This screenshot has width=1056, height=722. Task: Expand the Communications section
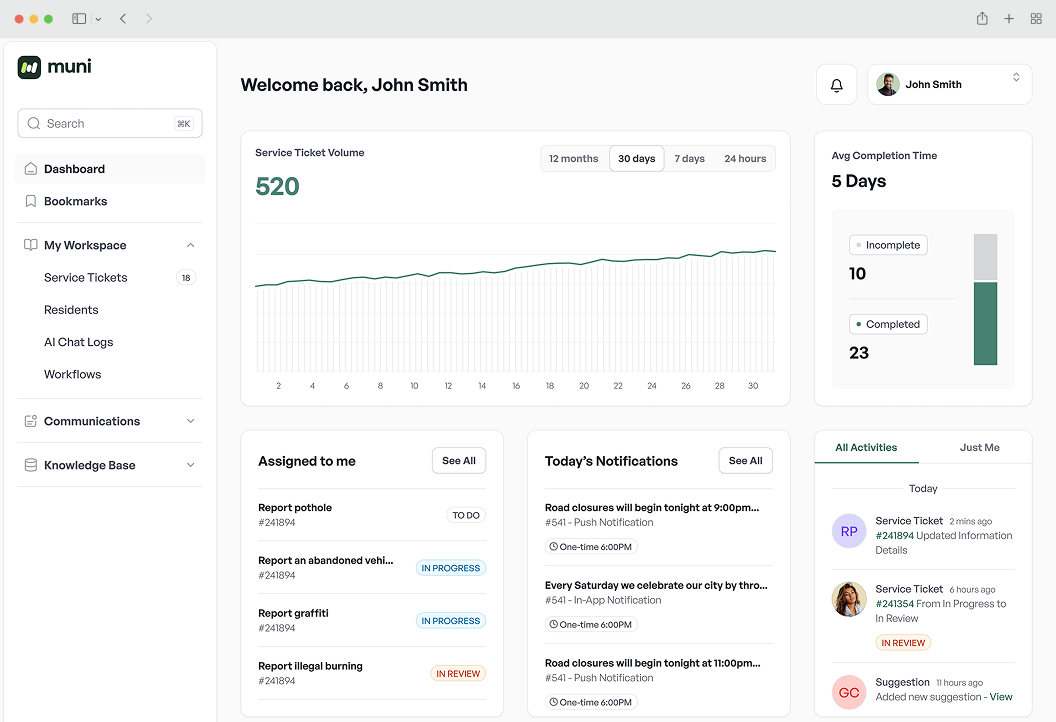[x=190, y=421]
